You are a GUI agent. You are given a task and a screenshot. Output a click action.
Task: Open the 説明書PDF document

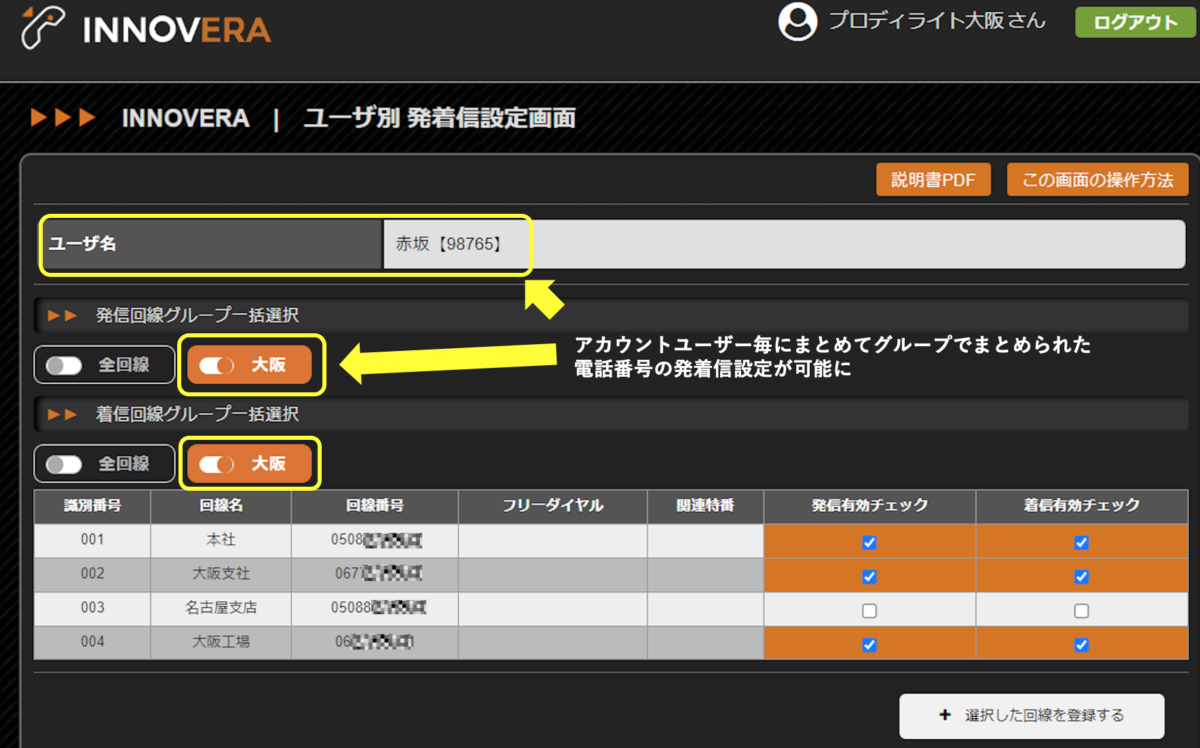click(x=933, y=179)
